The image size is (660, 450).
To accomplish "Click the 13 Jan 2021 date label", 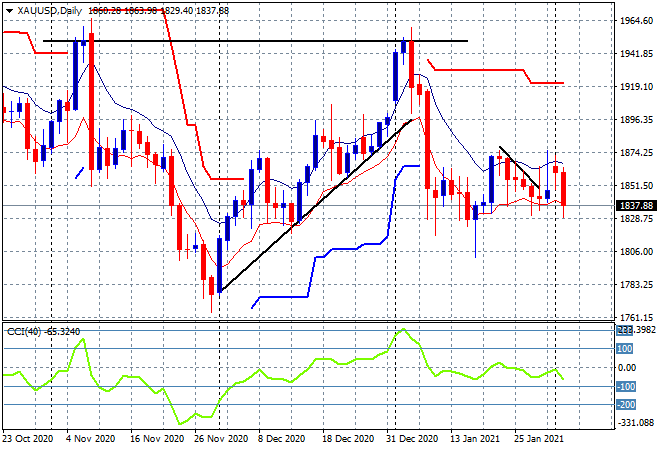I will pos(474,438).
